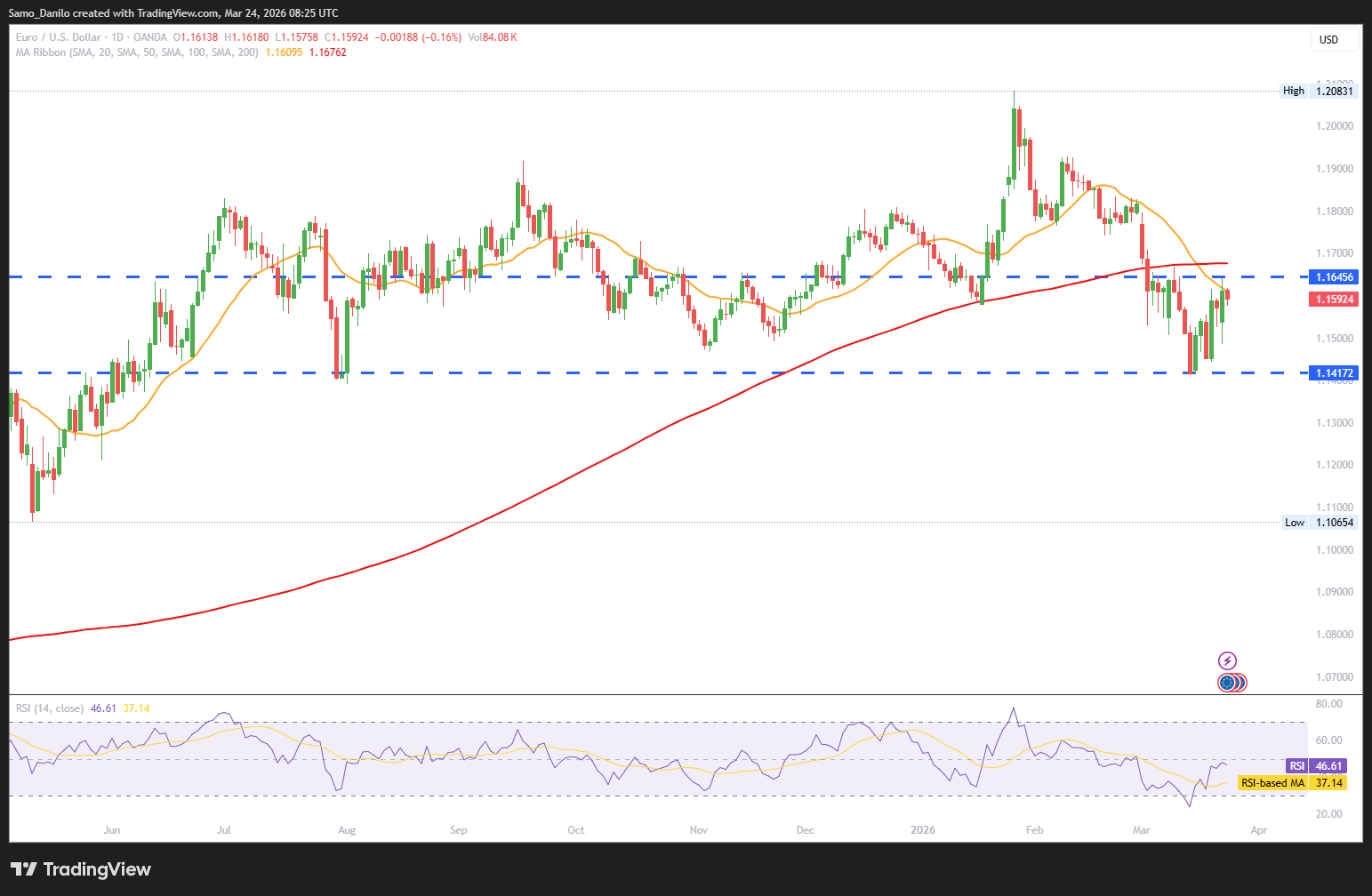Select the 2026 label on time axis

tap(923, 830)
